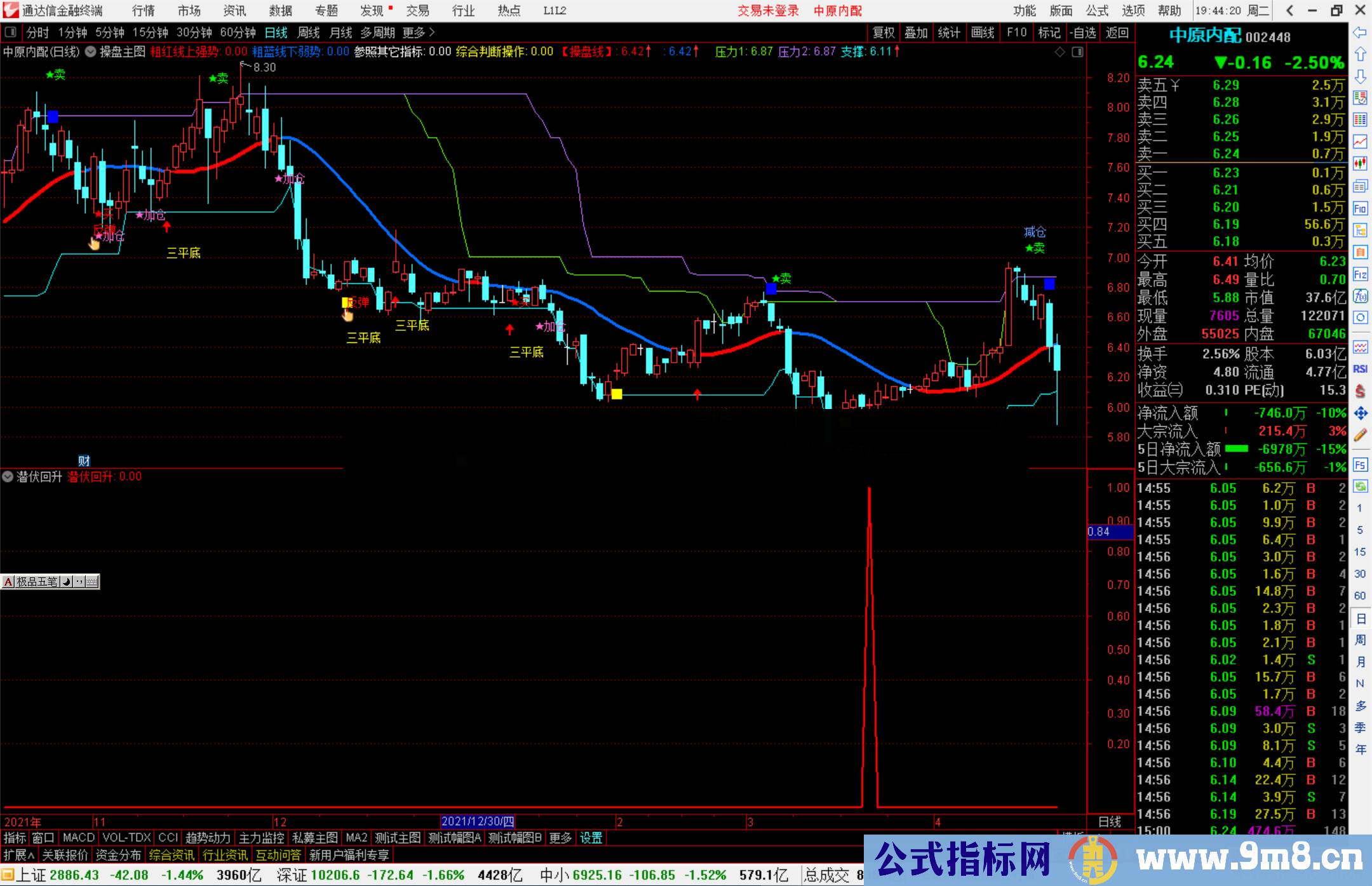Select the pencil drawing tool icon
This screenshot has width=1372, height=886.
(1360, 435)
